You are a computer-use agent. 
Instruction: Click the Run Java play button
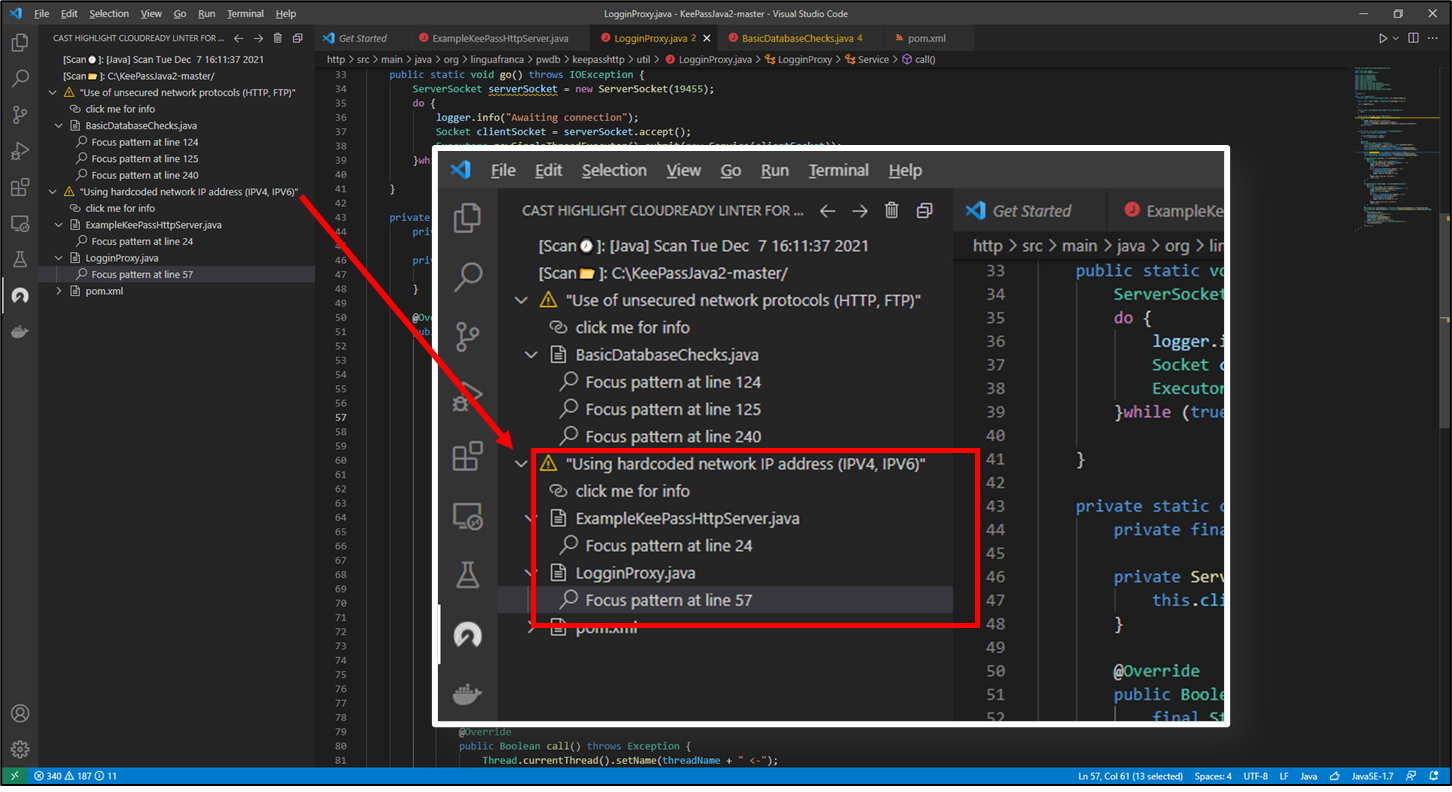(1383, 39)
